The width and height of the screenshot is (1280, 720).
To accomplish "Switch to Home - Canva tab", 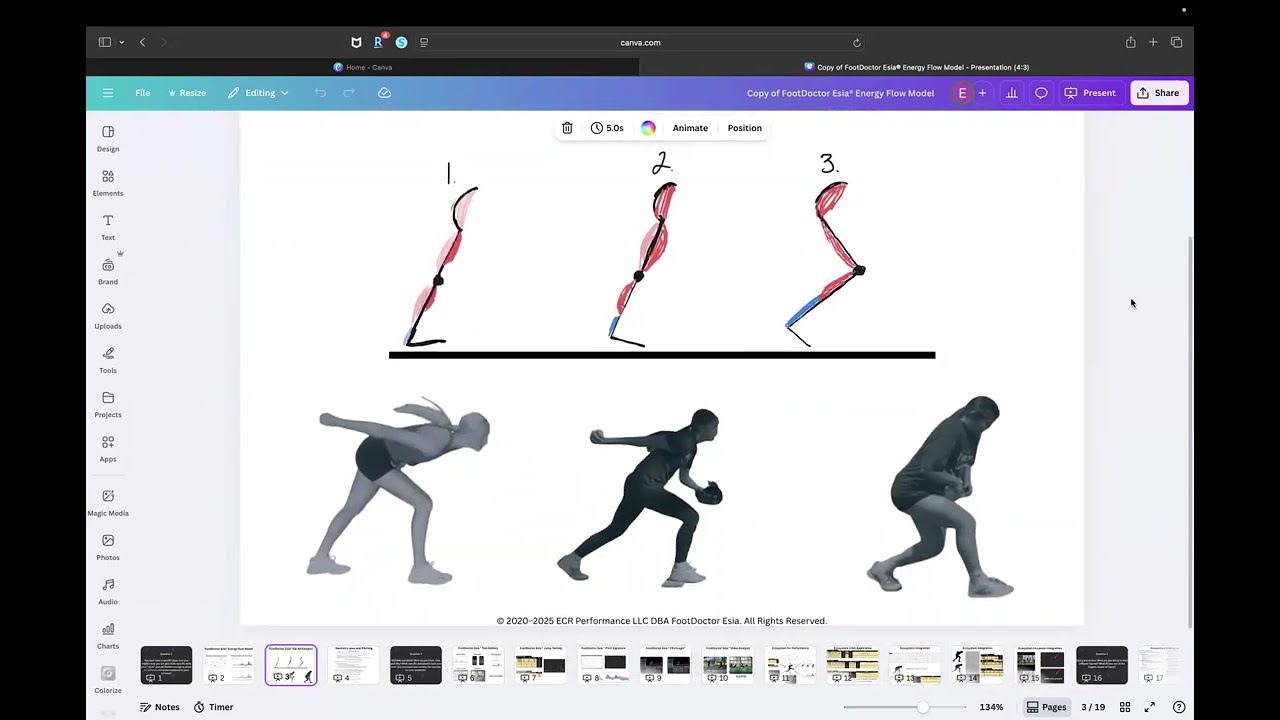I will (362, 67).
